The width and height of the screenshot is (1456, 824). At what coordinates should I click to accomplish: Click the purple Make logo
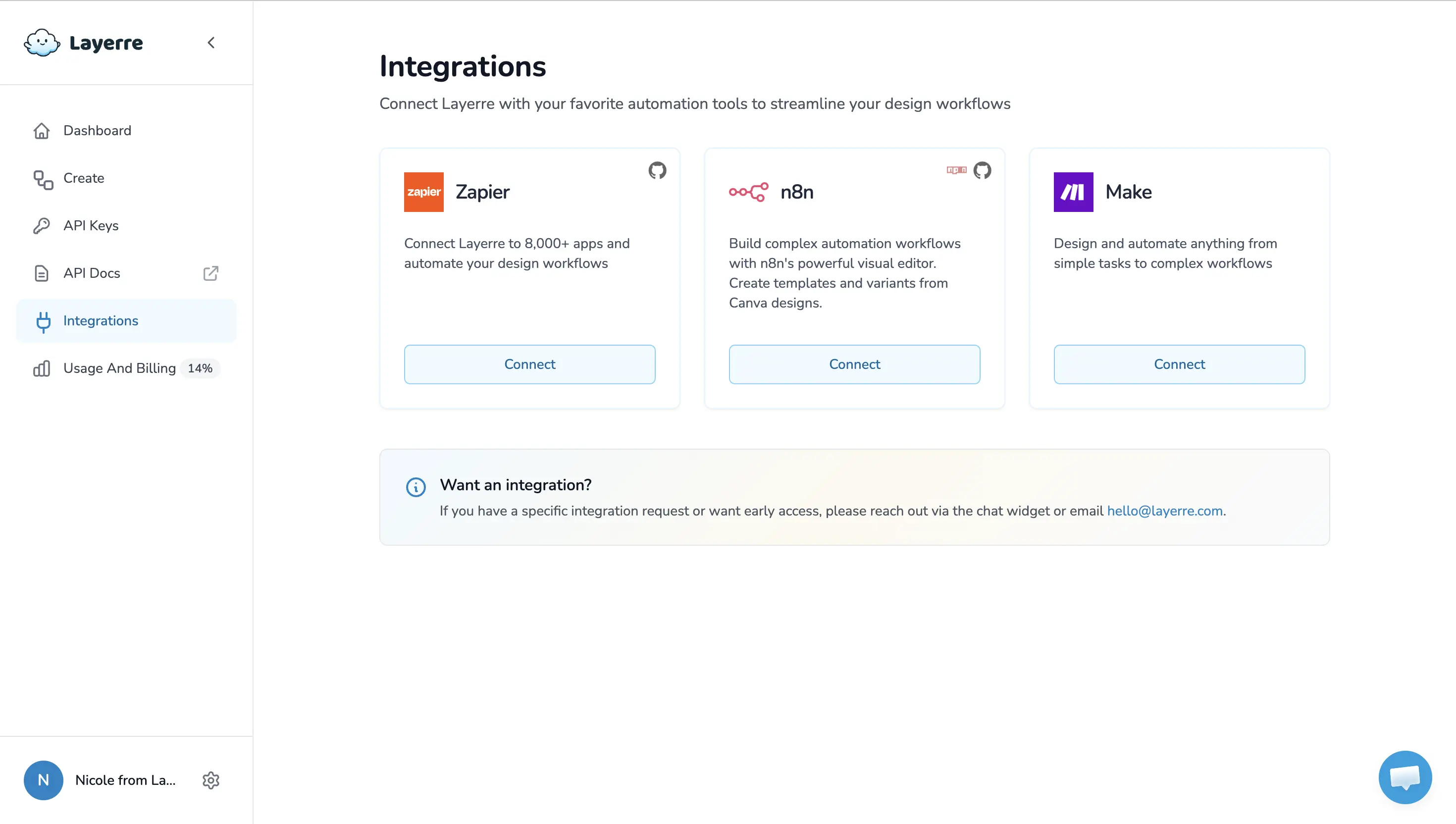[x=1074, y=192]
